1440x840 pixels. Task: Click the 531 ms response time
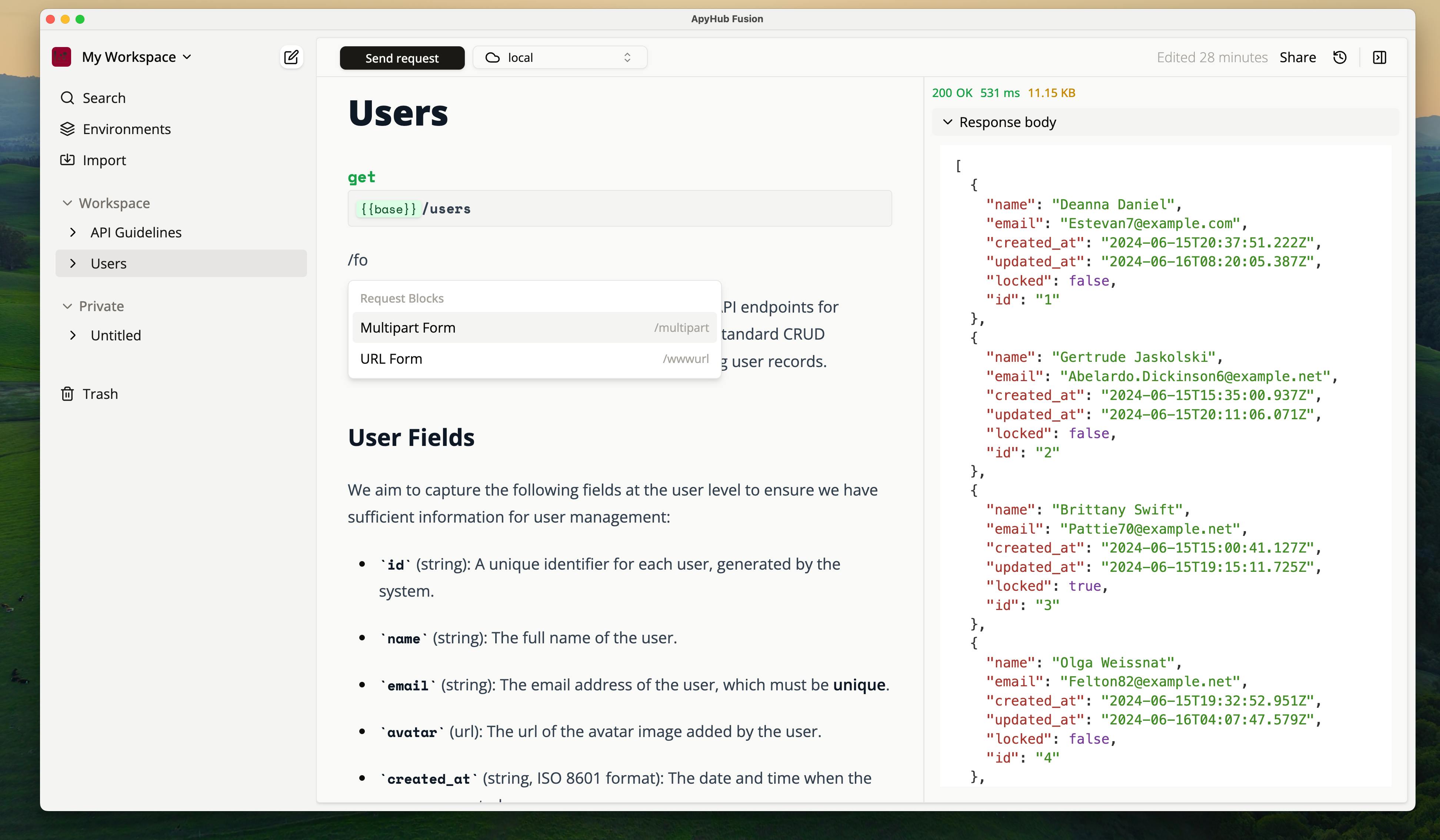1000,93
